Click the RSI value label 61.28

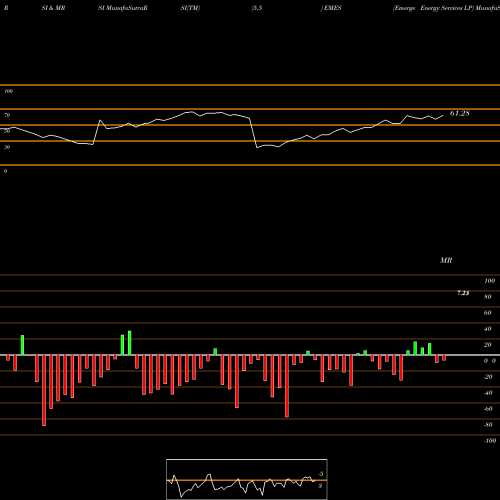pyautogui.click(x=460, y=113)
